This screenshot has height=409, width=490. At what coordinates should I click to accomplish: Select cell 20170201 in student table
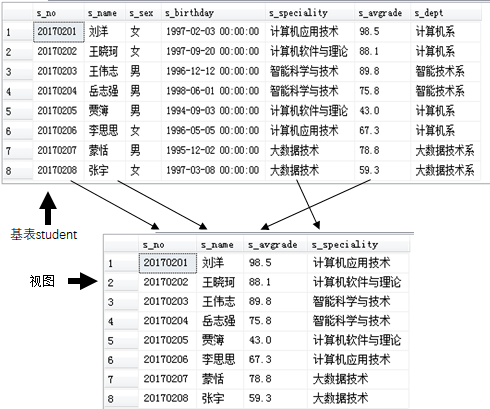click(59, 32)
